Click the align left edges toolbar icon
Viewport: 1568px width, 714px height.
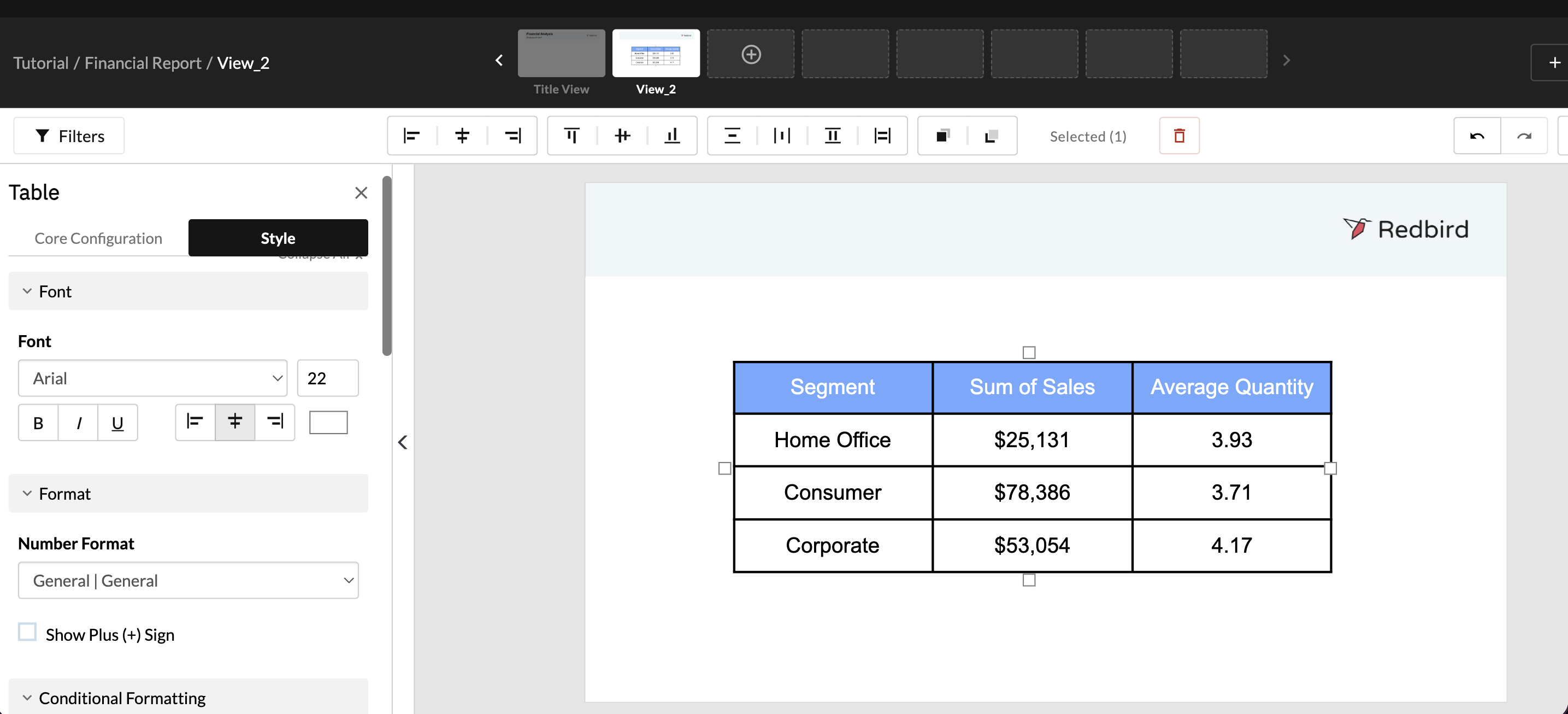tap(412, 135)
